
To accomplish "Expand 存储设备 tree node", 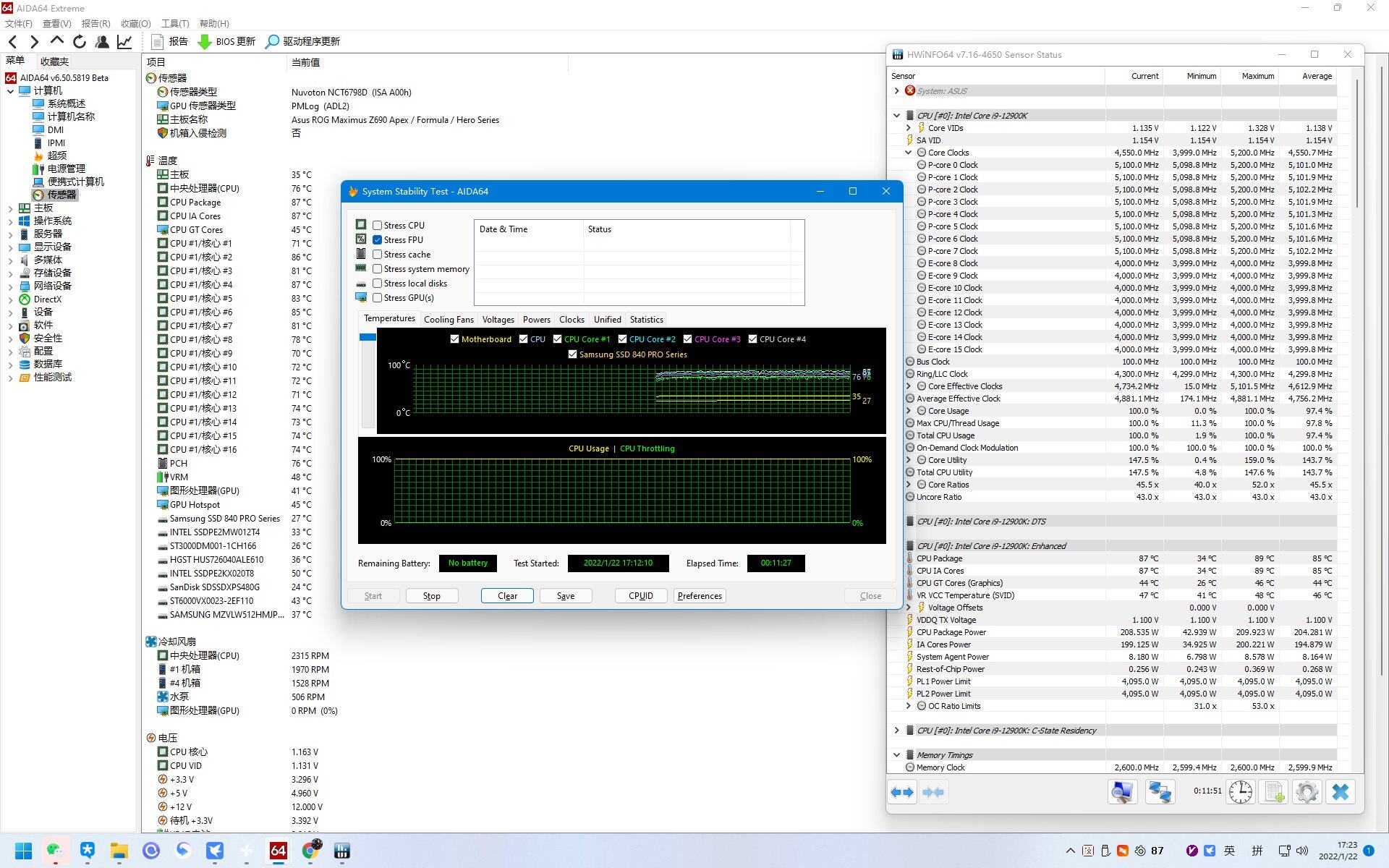I will point(10,273).
